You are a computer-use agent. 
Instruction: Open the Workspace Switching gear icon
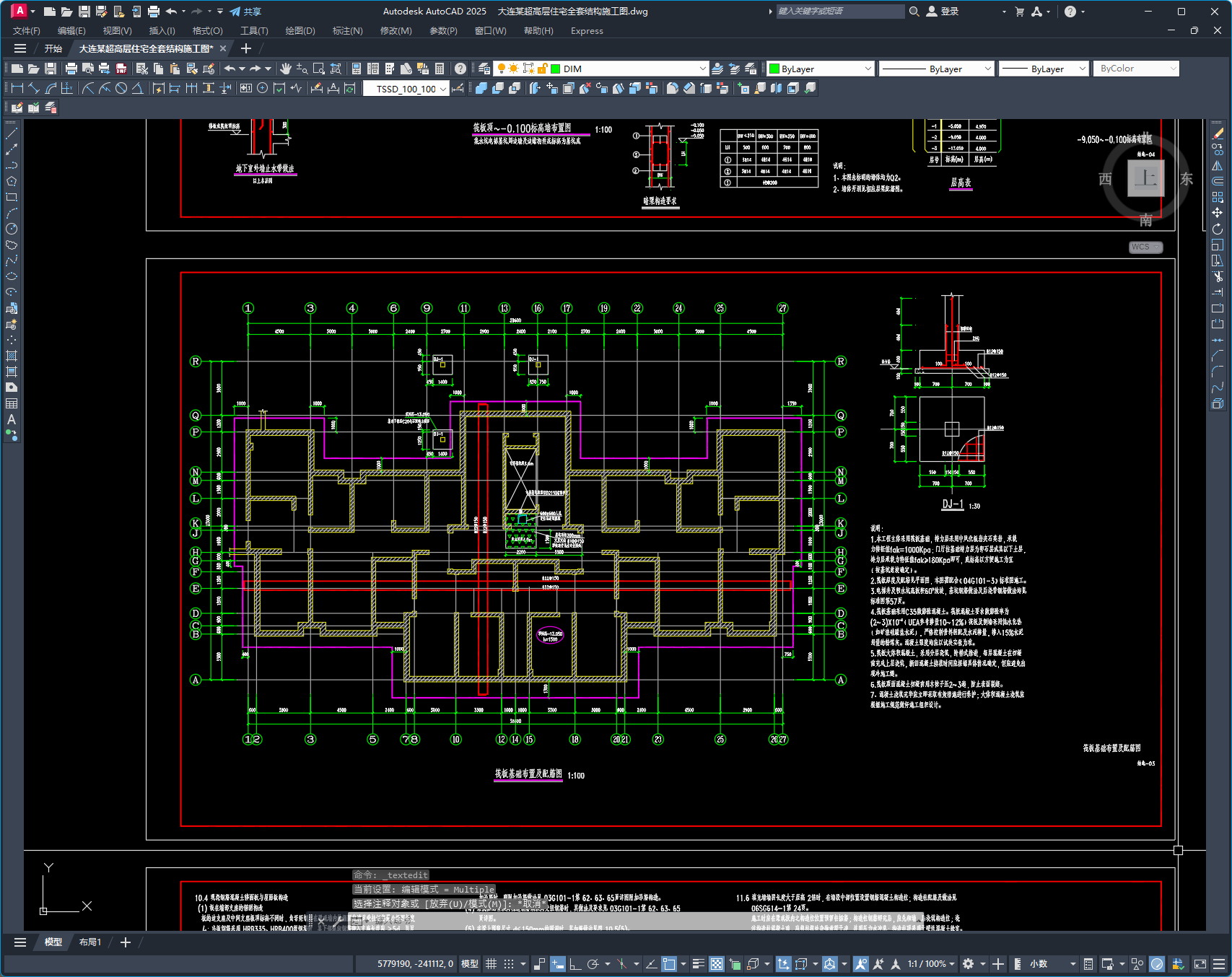click(969, 964)
